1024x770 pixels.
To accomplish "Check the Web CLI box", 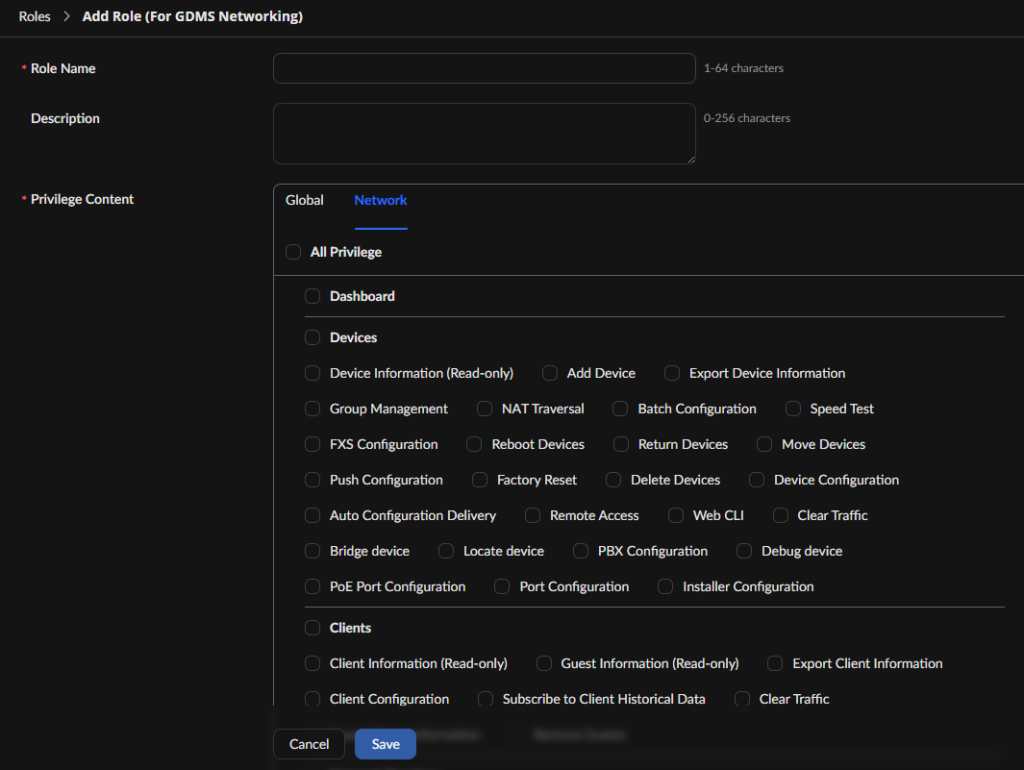I will tap(676, 515).
